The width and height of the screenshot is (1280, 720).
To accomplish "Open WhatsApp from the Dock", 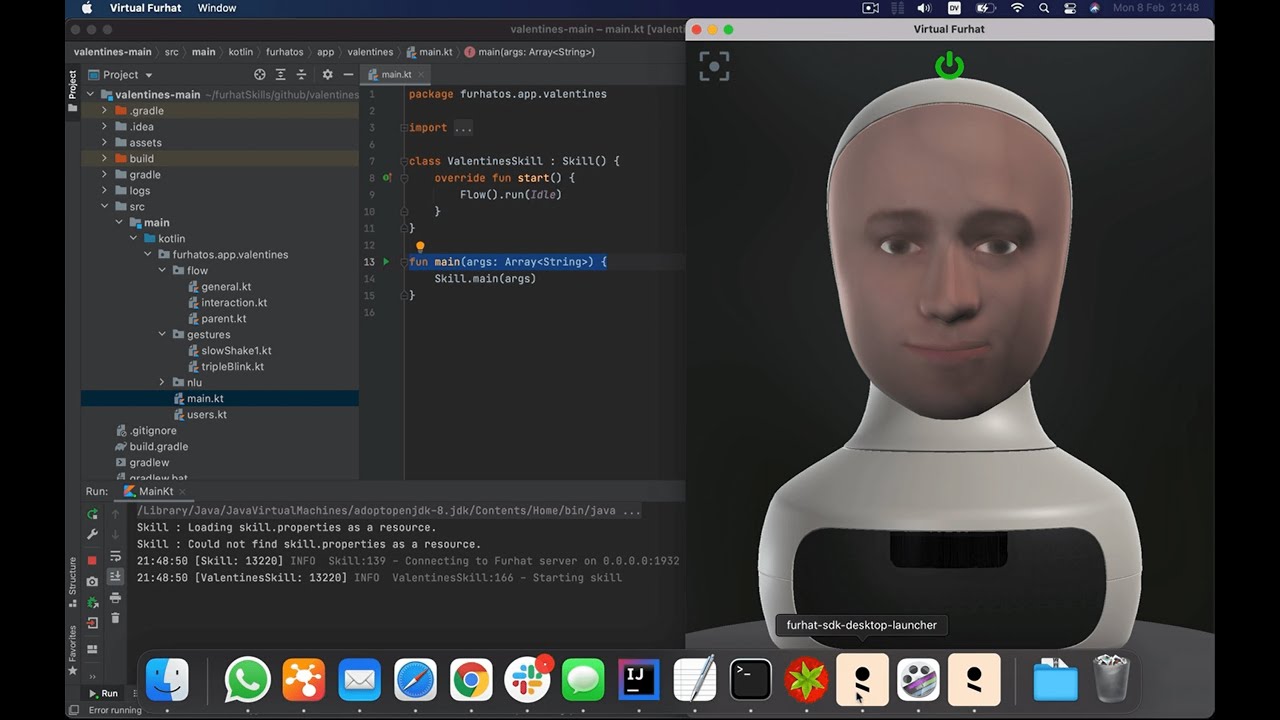I will click(247, 680).
